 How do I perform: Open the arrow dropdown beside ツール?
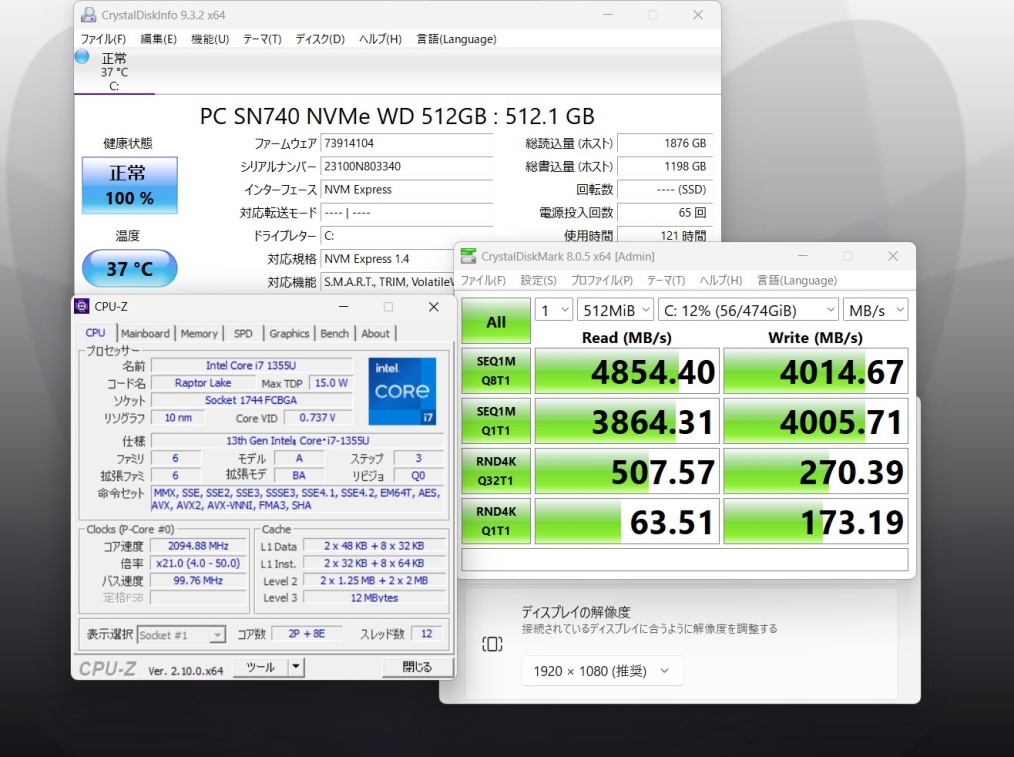click(296, 666)
